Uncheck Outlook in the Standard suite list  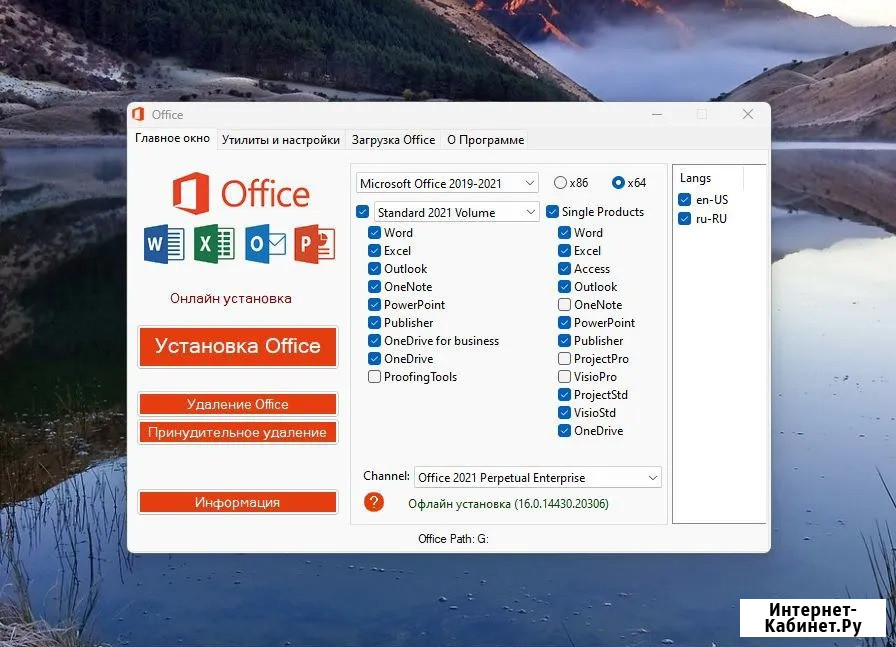click(x=374, y=269)
